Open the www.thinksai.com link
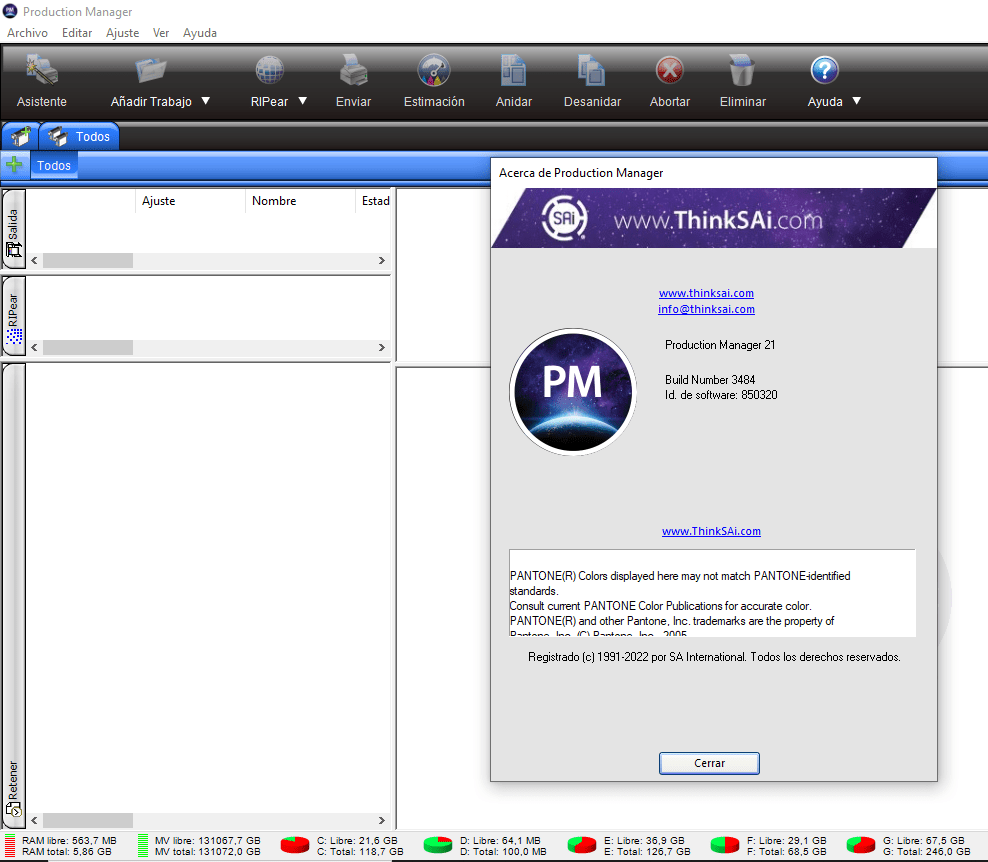 (x=706, y=293)
